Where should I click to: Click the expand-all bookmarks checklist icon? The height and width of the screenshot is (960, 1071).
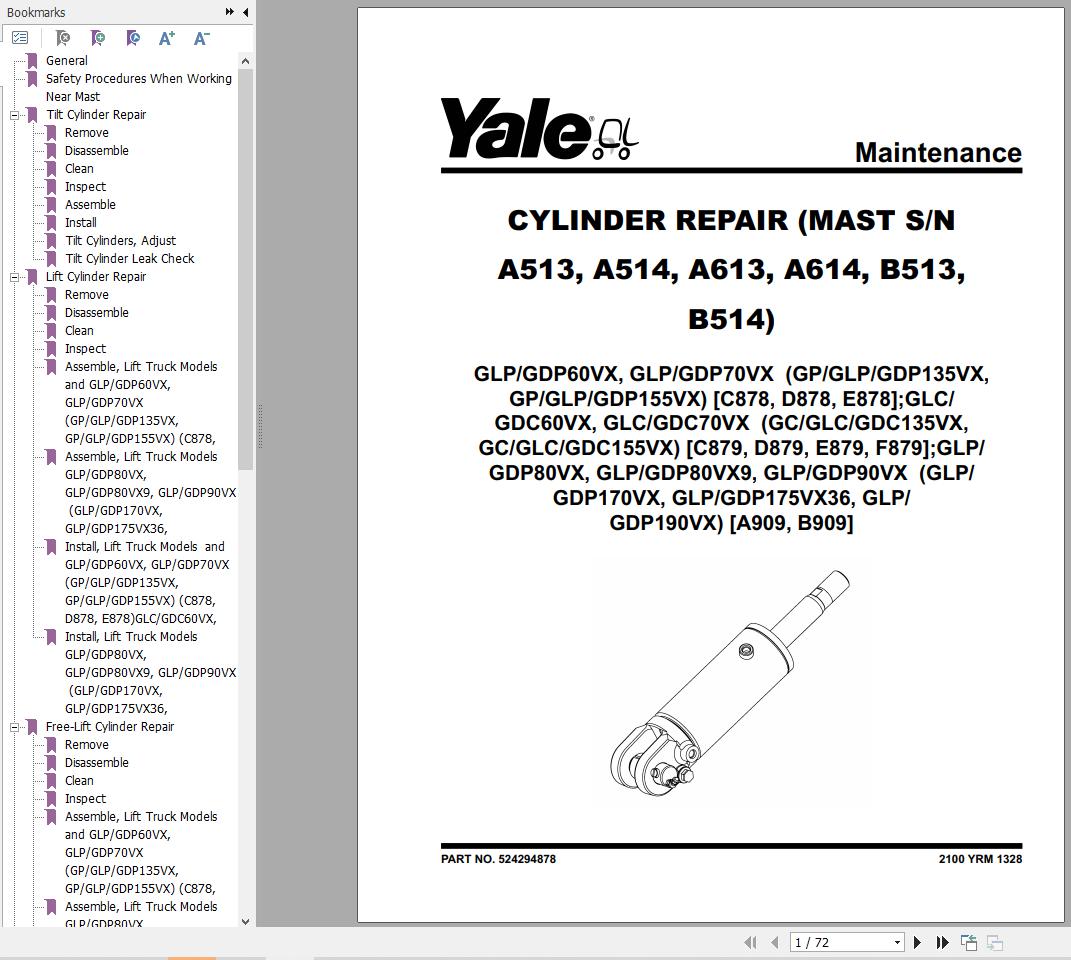pyautogui.click(x=20, y=38)
